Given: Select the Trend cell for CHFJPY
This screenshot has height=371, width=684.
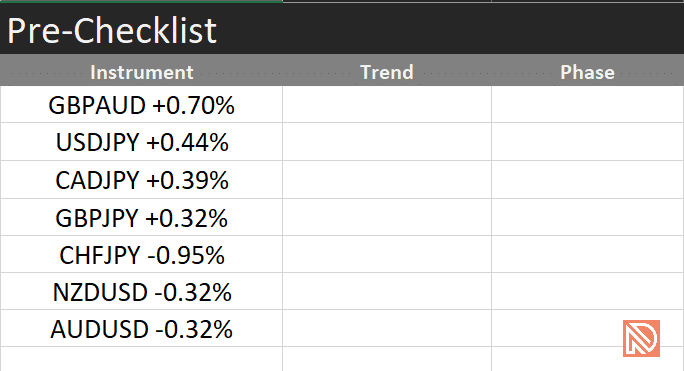Looking at the screenshot, I should 387,254.
